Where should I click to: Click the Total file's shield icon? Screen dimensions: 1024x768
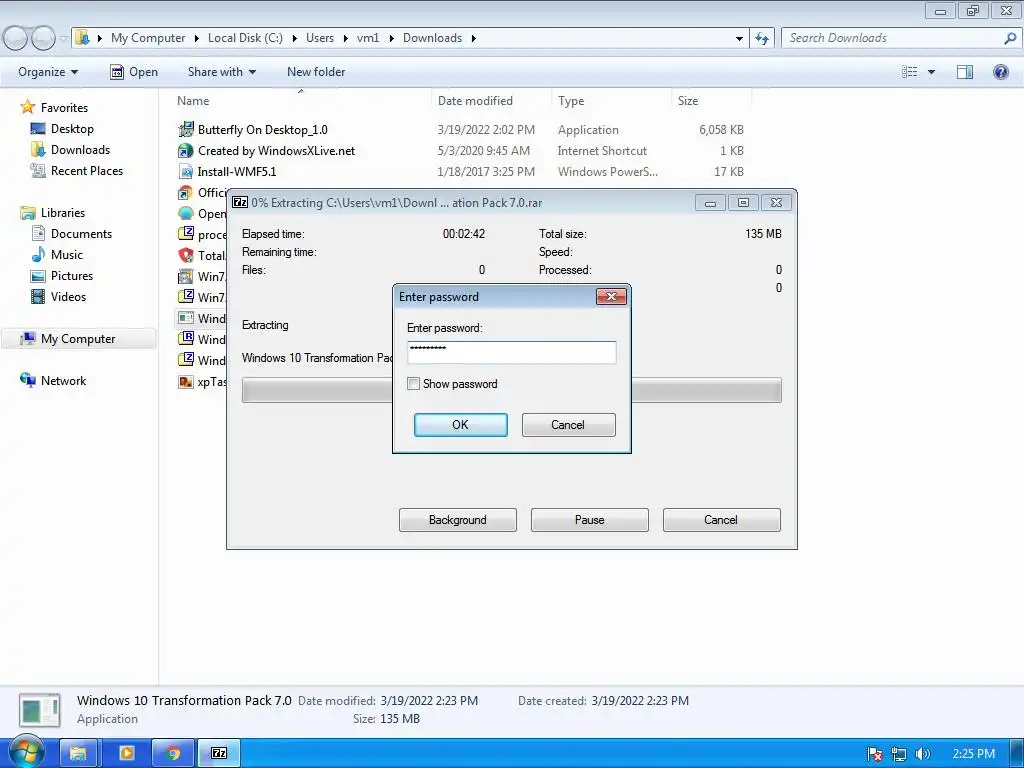[x=185, y=255]
